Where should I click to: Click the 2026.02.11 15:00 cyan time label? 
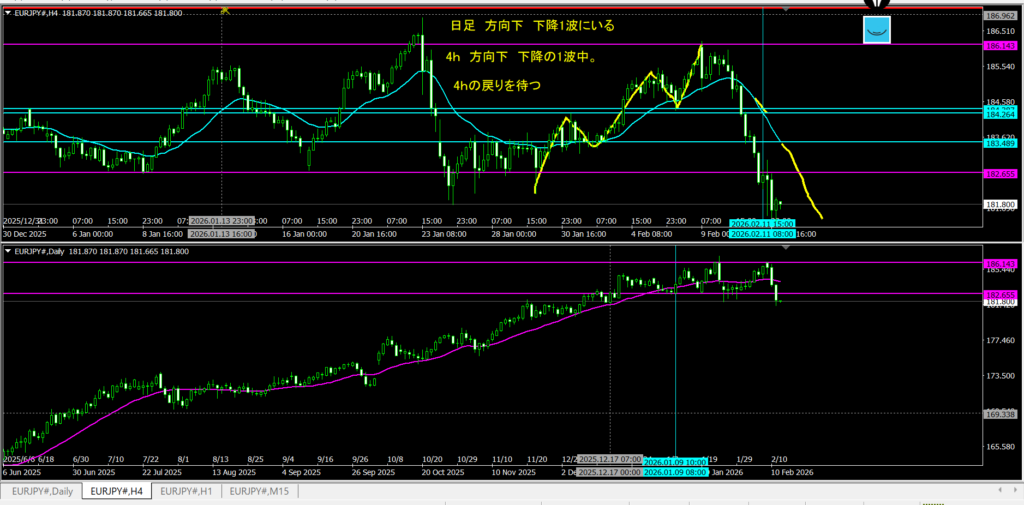(761, 222)
